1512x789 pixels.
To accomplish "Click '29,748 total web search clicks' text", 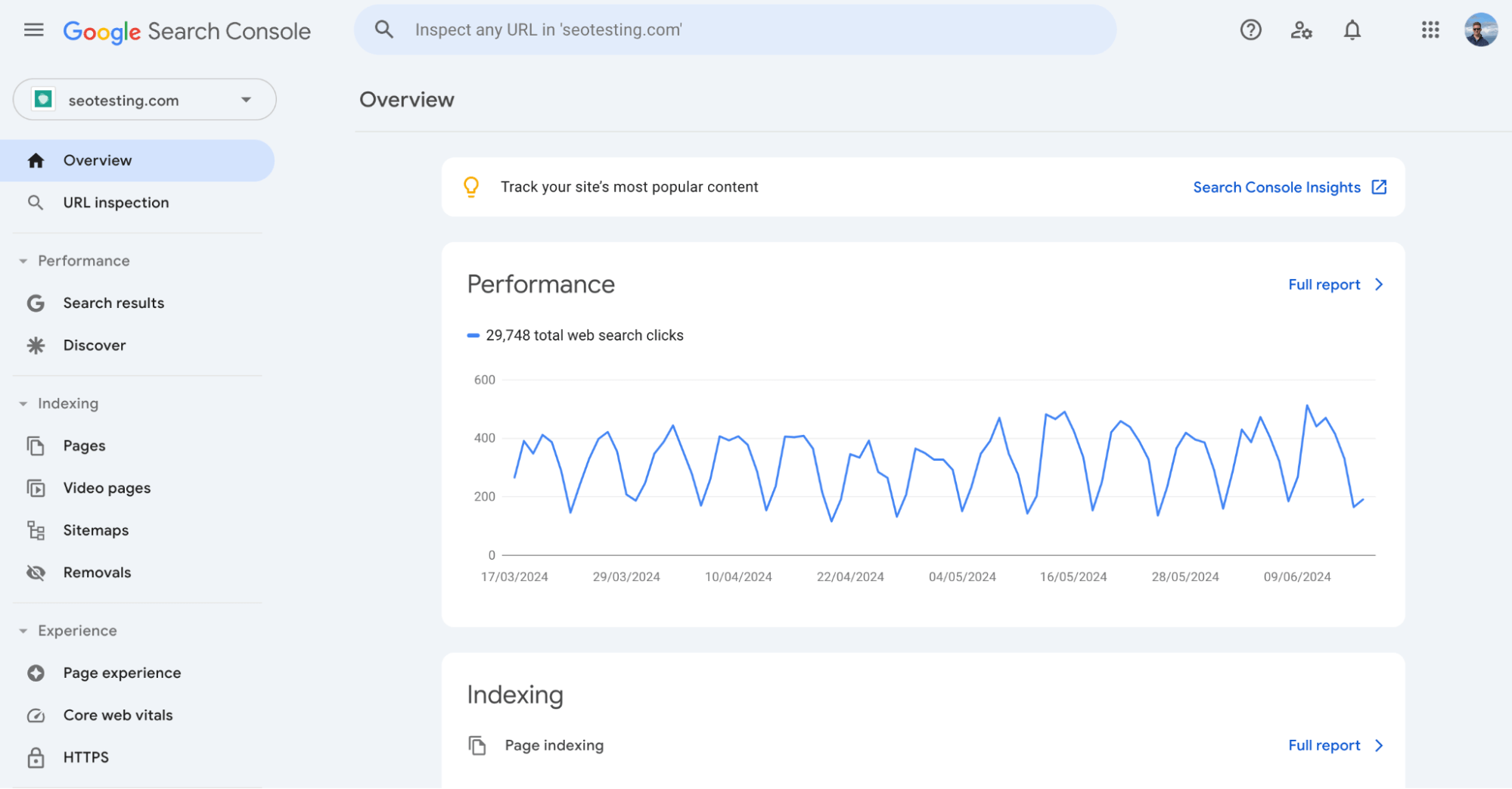I will tap(585, 335).
